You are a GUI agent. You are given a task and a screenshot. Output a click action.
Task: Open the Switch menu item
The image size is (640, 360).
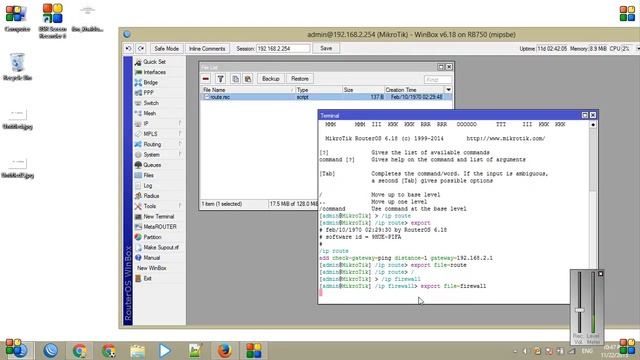coord(151,103)
